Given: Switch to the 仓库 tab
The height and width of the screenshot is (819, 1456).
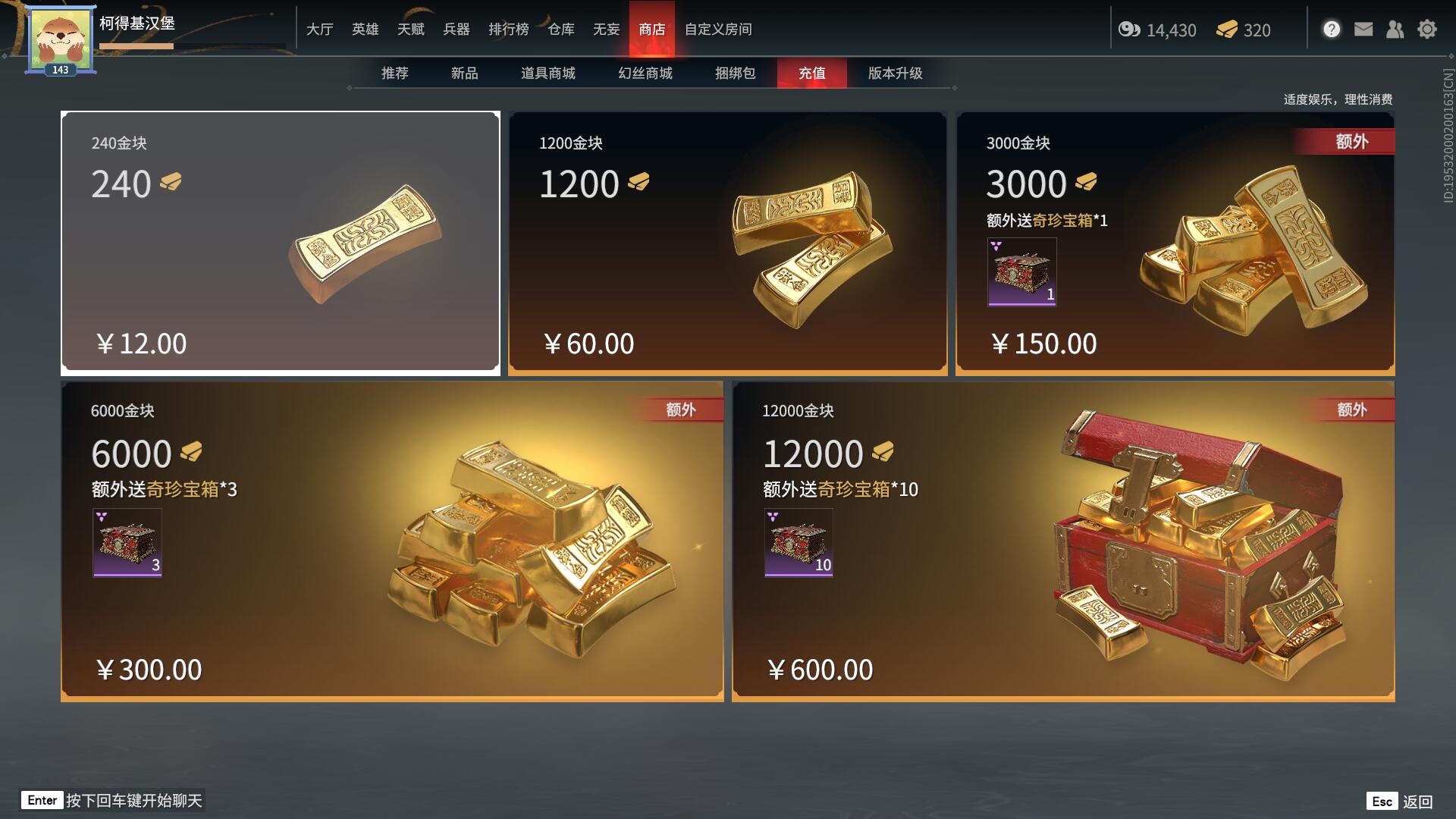Looking at the screenshot, I should (561, 29).
